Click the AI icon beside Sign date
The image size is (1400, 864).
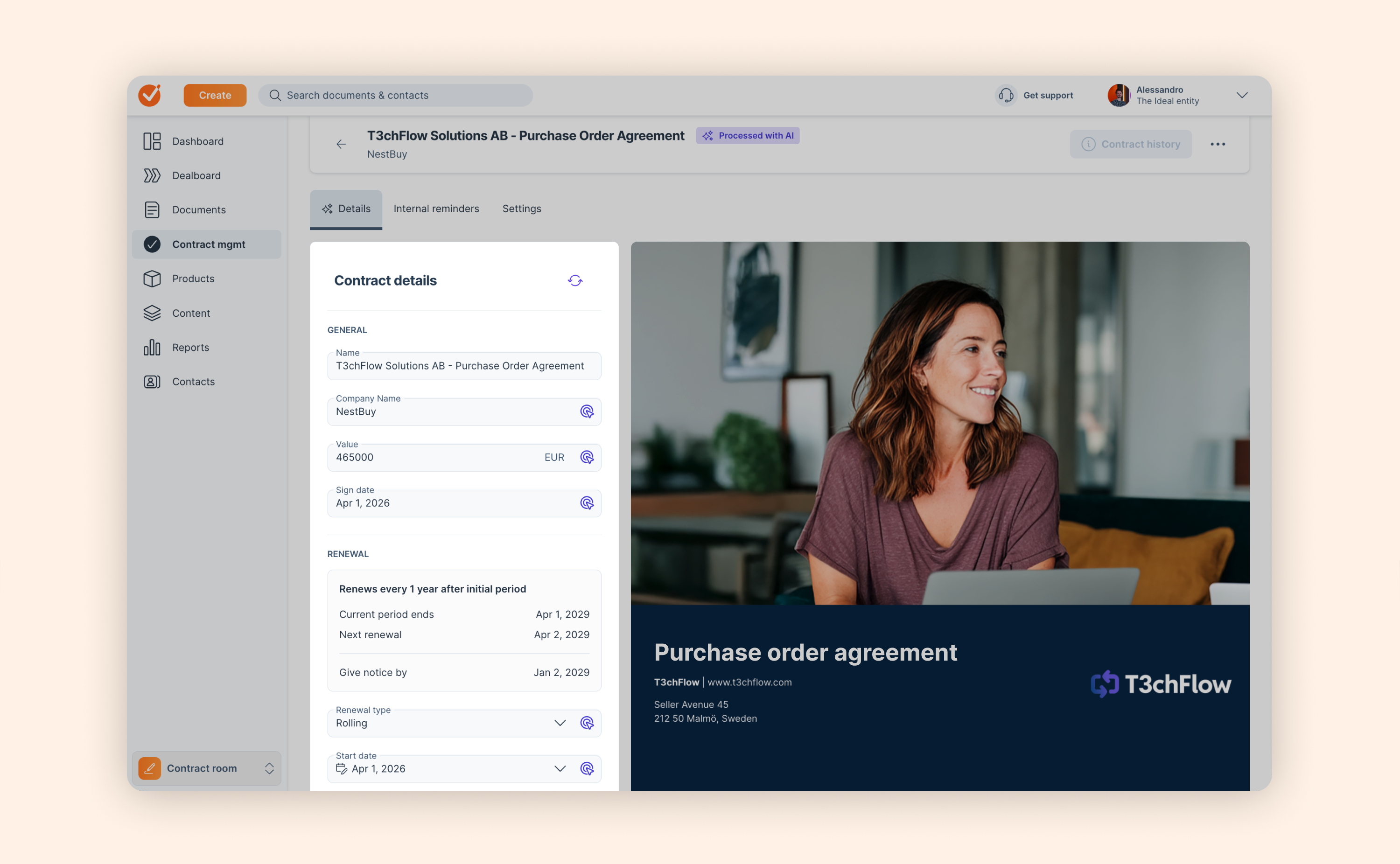pos(587,503)
